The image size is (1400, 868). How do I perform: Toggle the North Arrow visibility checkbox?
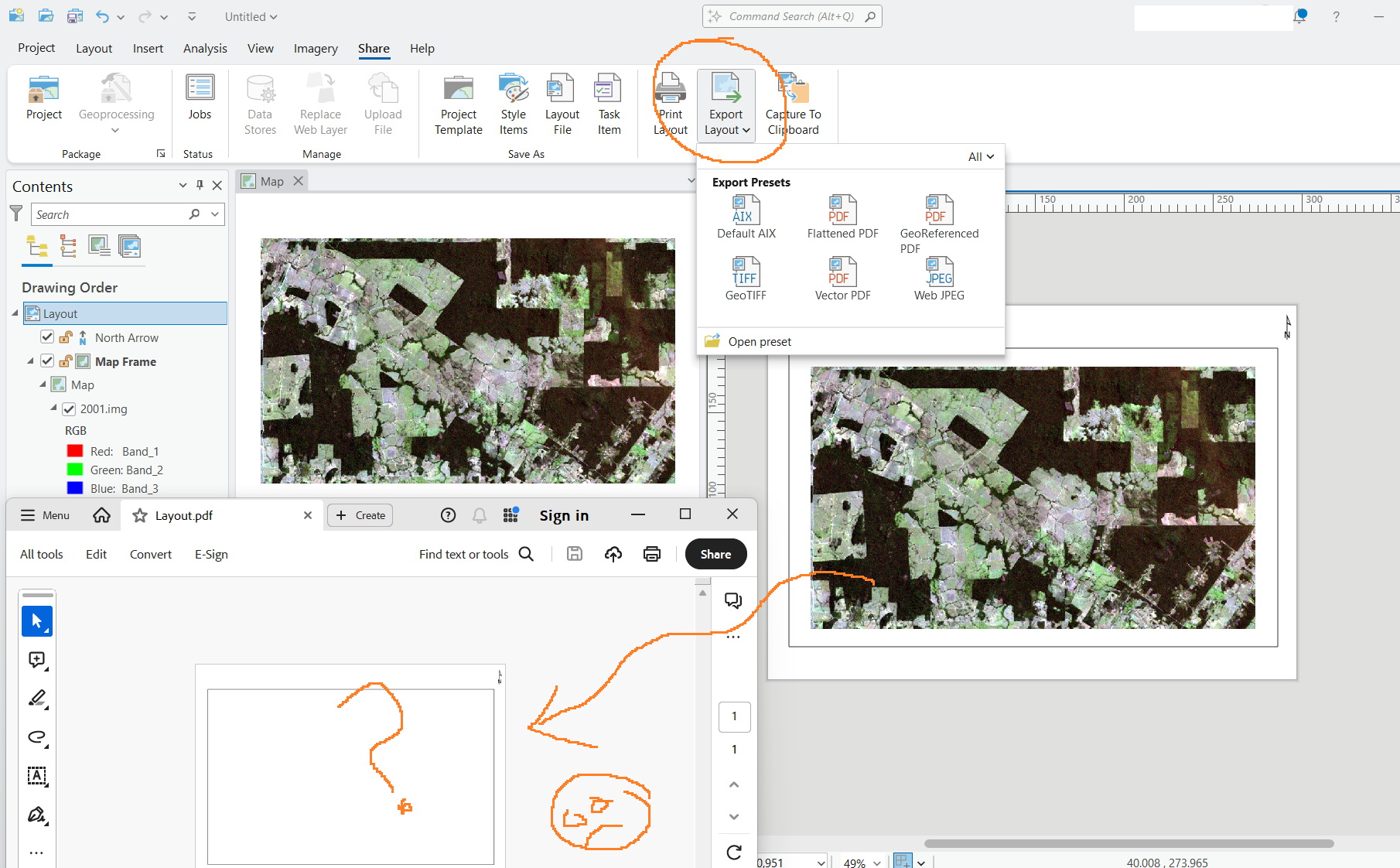[47, 337]
